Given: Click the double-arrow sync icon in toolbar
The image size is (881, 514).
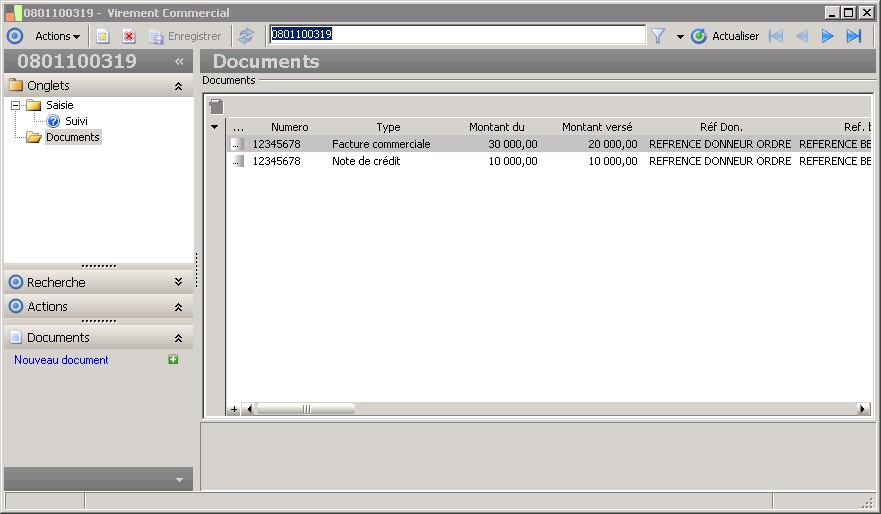Looking at the screenshot, I should 246,37.
